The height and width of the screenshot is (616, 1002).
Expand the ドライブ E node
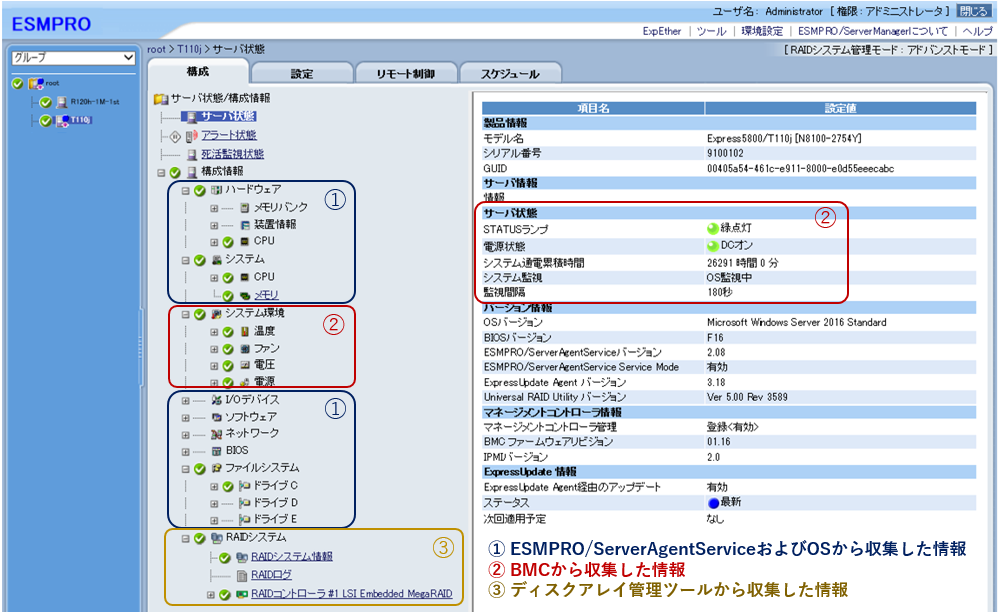[214, 521]
